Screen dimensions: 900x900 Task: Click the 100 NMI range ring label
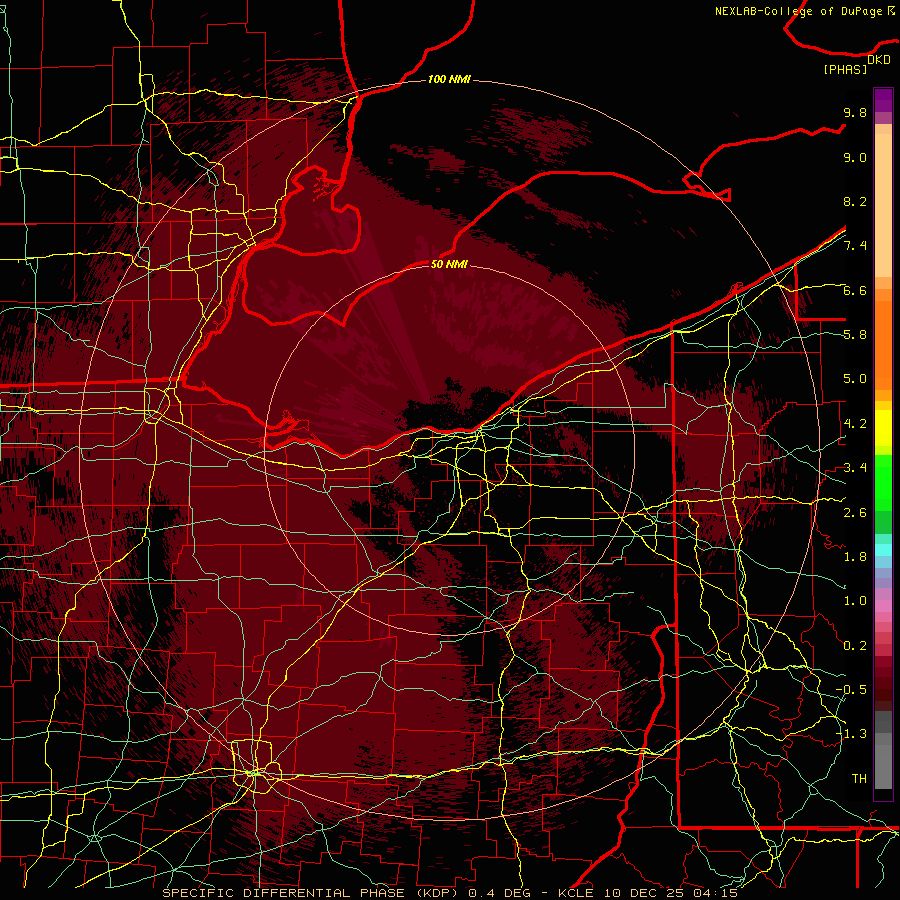pyautogui.click(x=449, y=79)
